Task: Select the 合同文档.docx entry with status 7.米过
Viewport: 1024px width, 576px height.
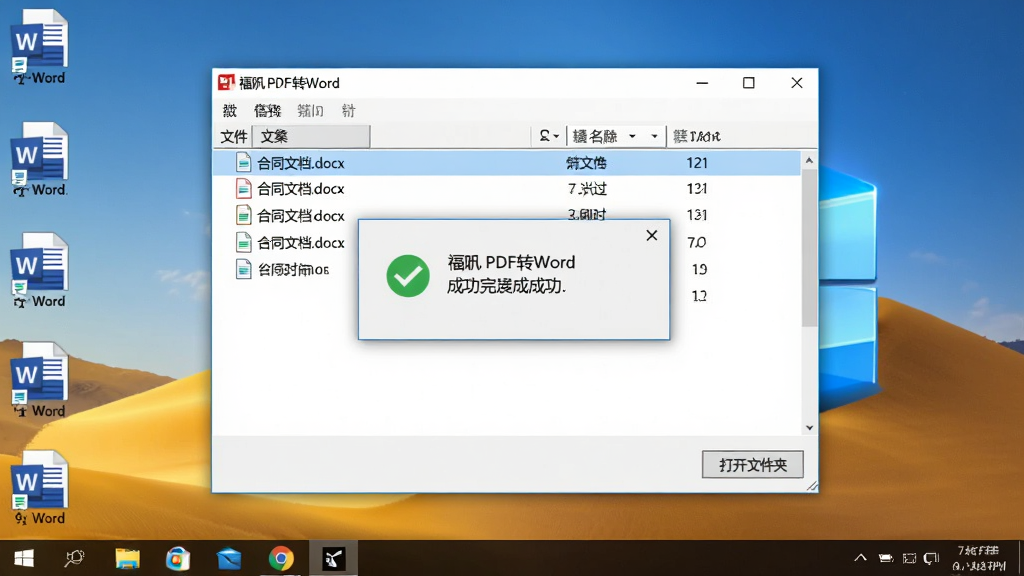Action: coord(300,189)
